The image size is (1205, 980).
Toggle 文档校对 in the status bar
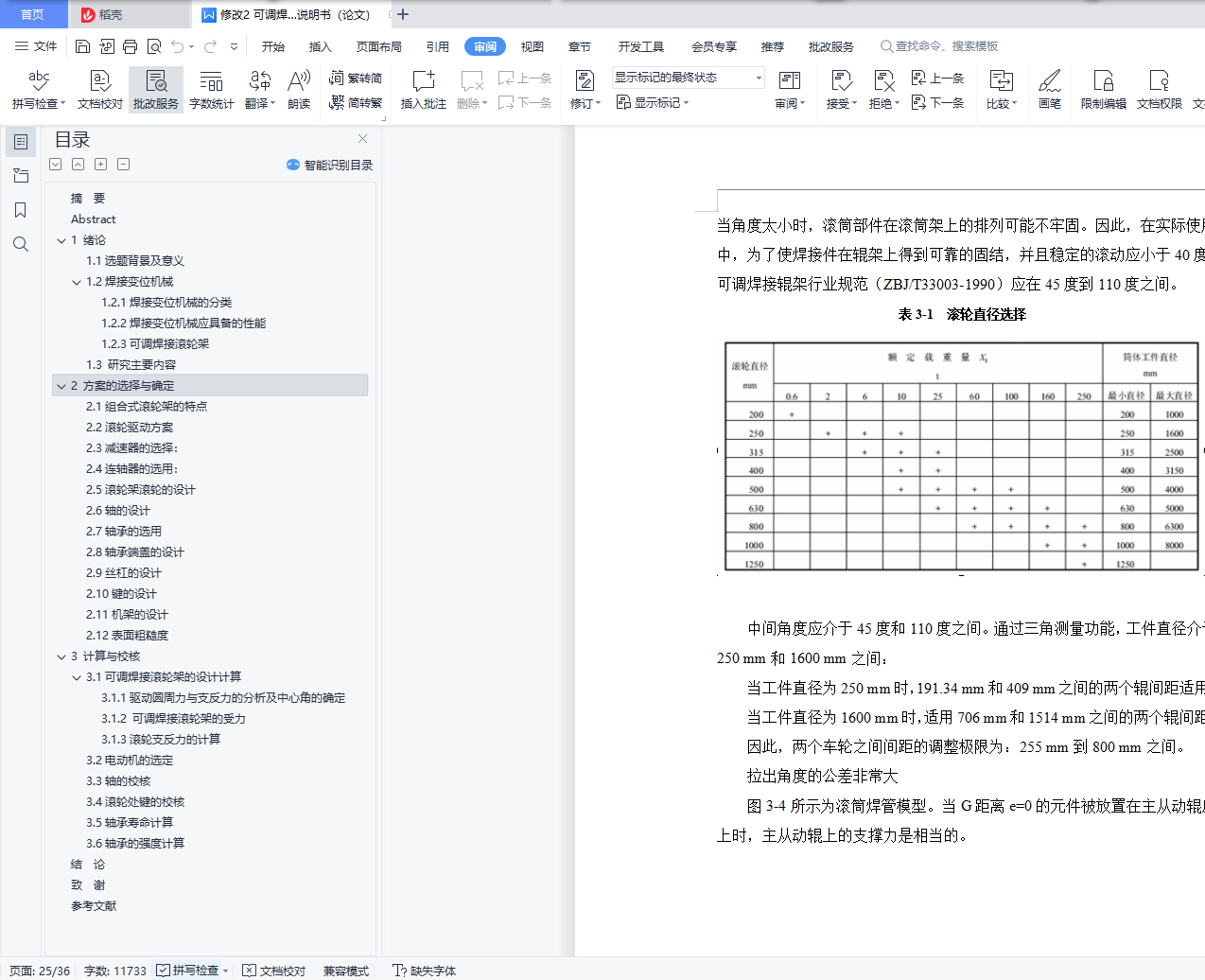274,971
